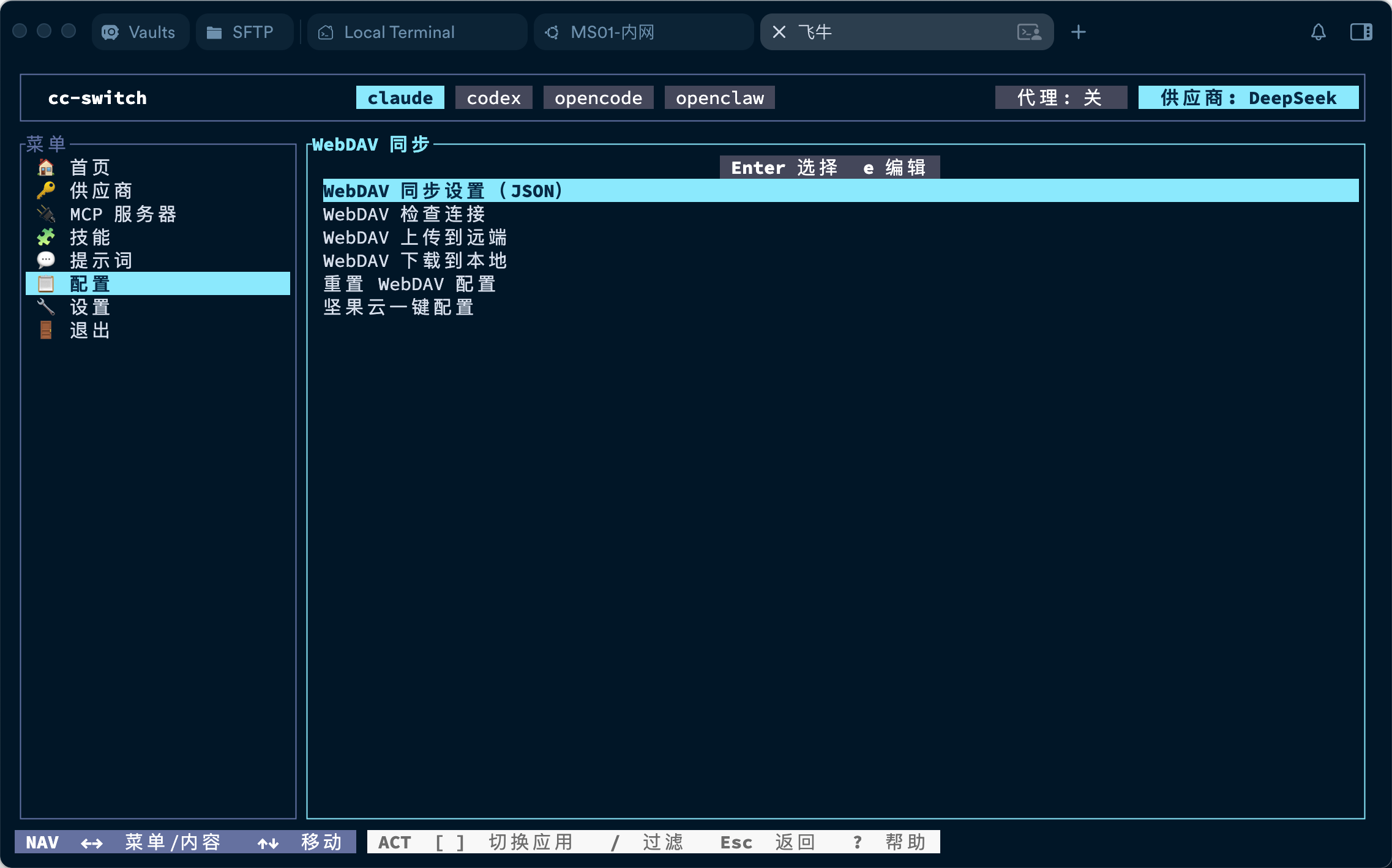Click the plug icon beside MCP 服务器
1392x868 pixels.
pos(46,214)
